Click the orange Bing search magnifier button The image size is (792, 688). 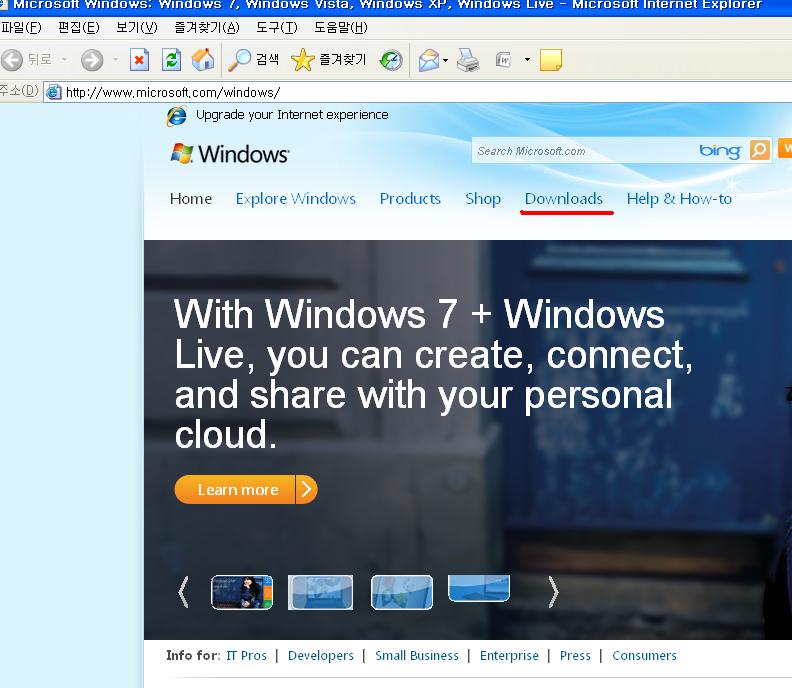pyautogui.click(x=760, y=150)
